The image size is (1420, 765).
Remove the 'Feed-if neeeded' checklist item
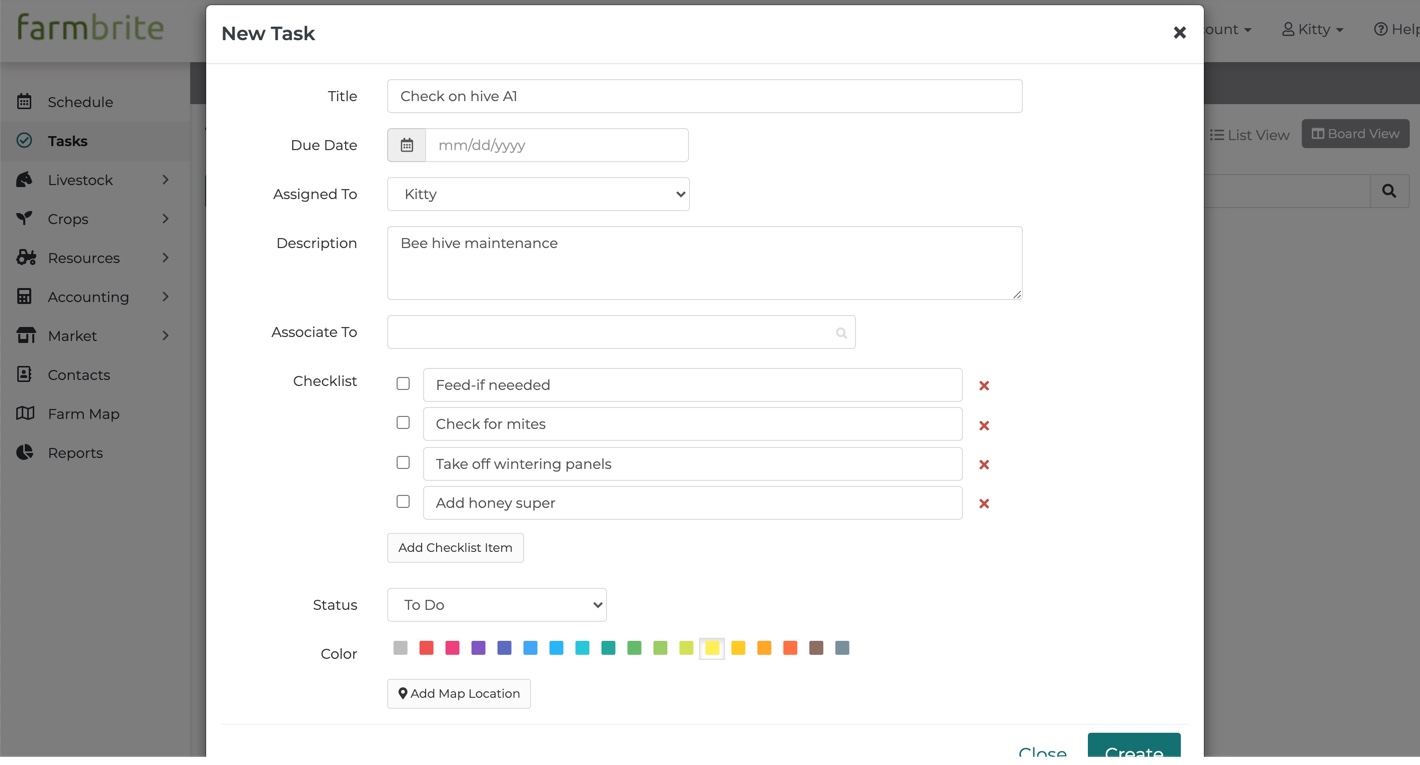pyautogui.click(x=984, y=386)
